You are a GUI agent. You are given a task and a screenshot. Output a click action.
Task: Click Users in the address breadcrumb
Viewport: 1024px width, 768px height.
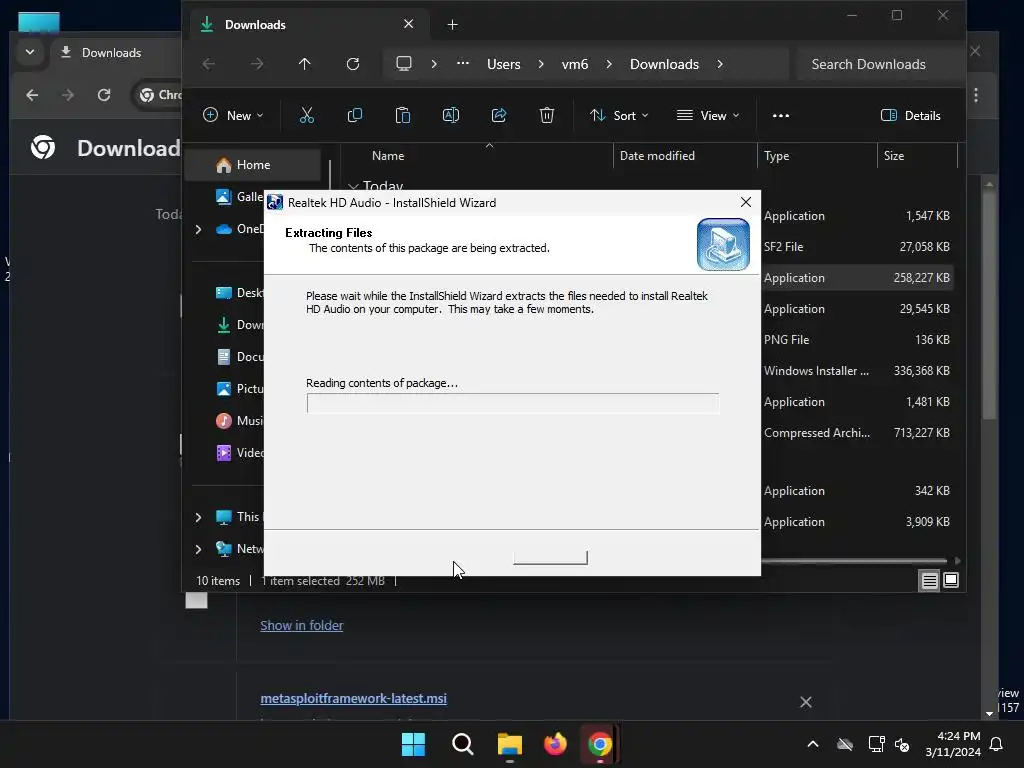504,64
